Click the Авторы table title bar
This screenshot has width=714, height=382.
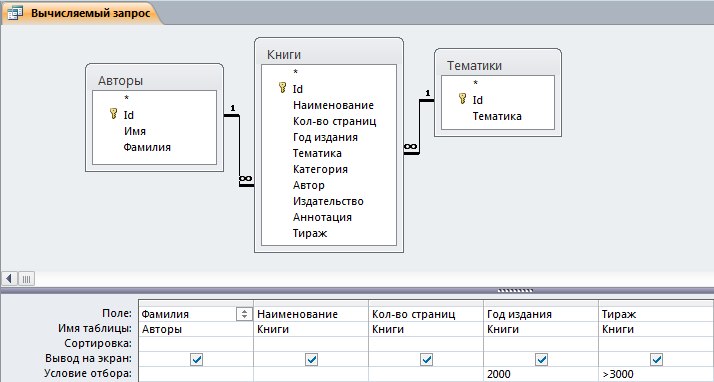click(154, 78)
